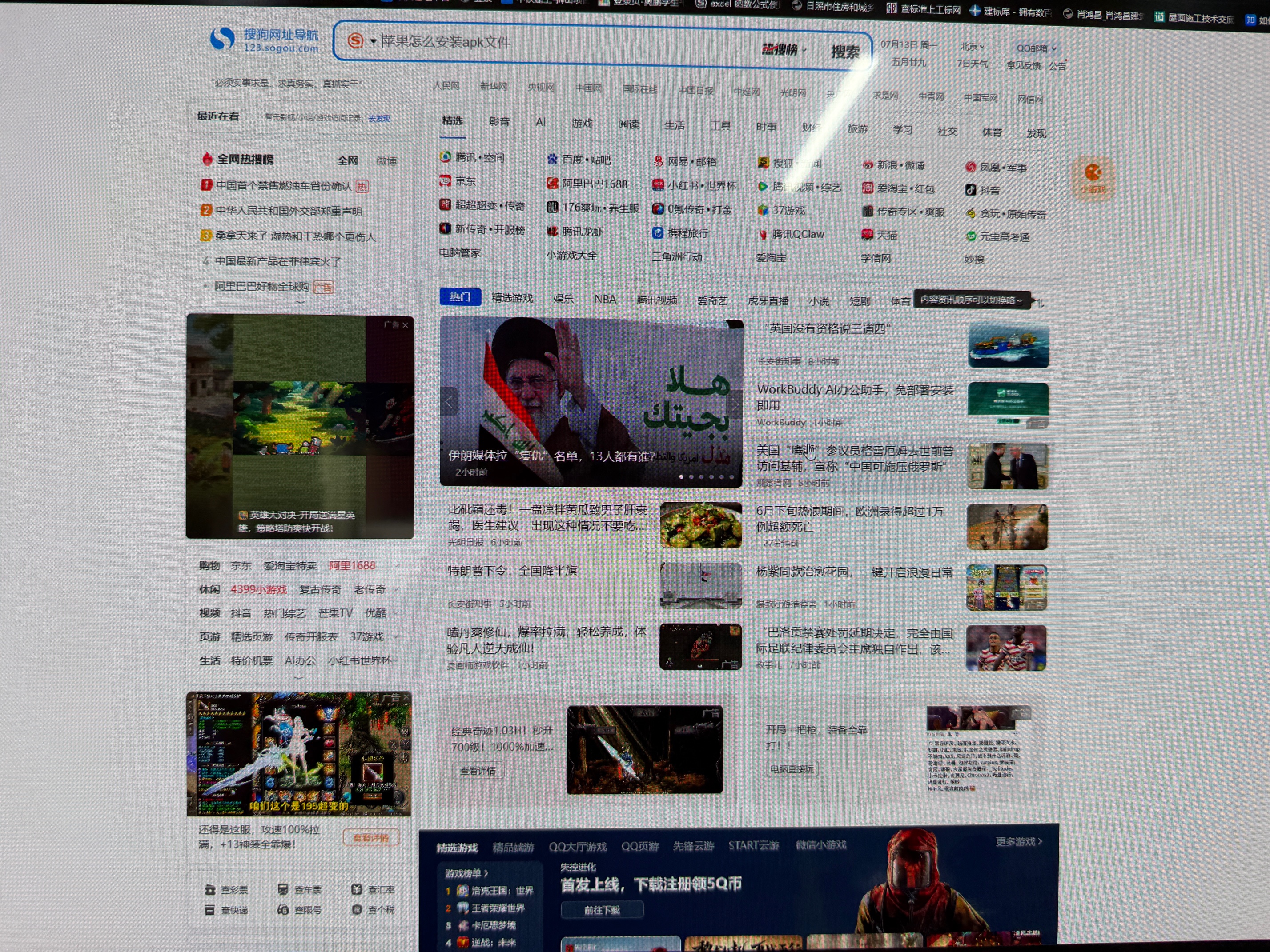
Task: Click the 查汇率 tool icon
Action: pyautogui.click(x=357, y=889)
